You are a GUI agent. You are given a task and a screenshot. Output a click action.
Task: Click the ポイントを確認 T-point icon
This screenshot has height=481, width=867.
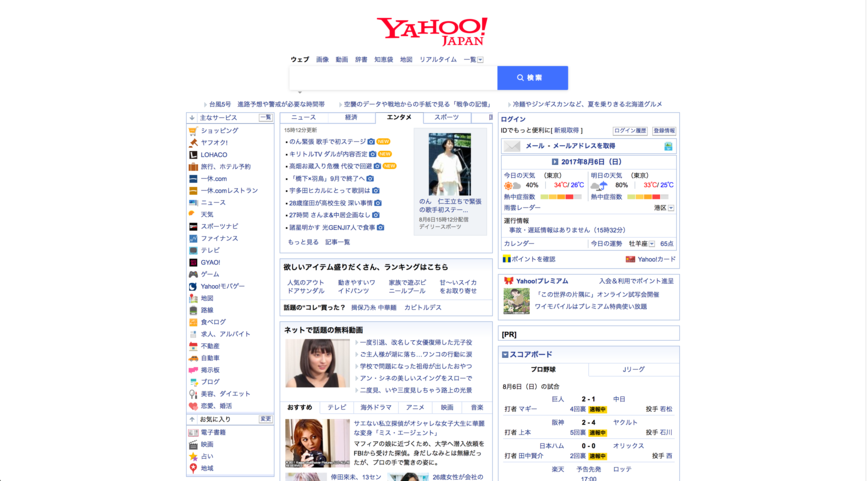point(506,259)
